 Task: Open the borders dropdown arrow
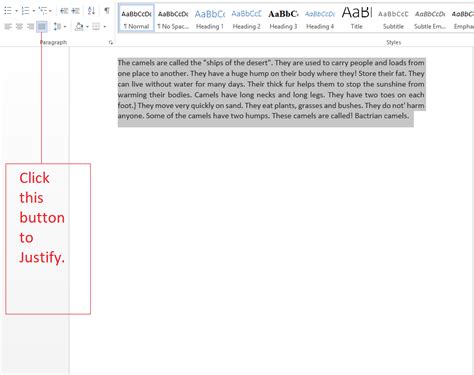pos(105,26)
